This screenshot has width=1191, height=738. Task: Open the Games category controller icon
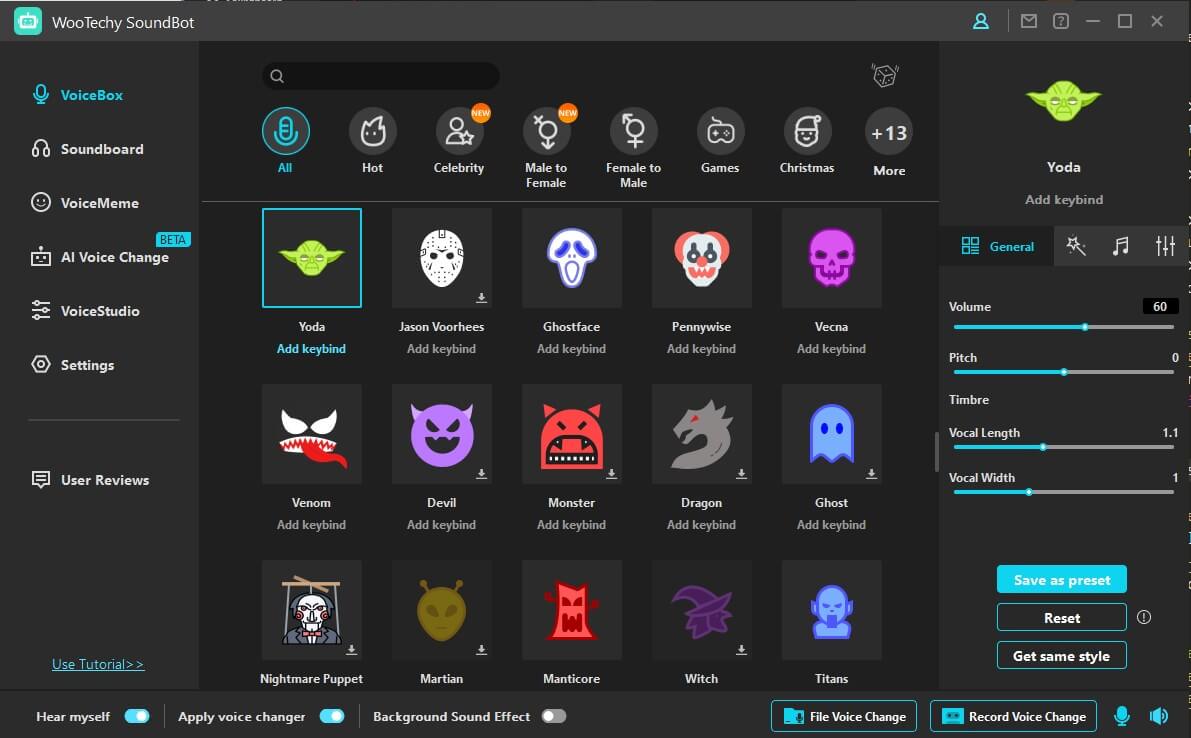click(720, 132)
